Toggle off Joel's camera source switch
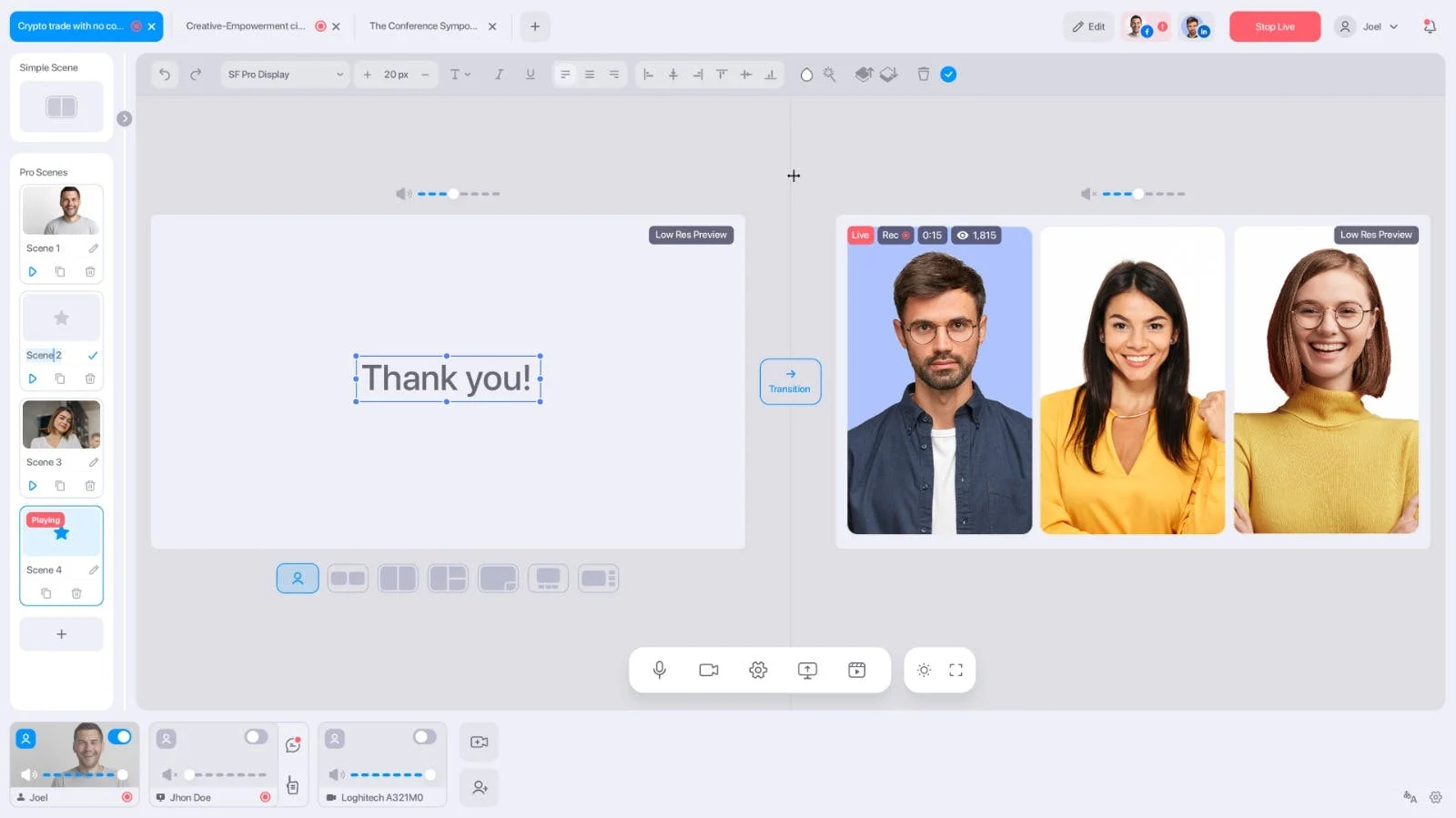 pos(119,737)
